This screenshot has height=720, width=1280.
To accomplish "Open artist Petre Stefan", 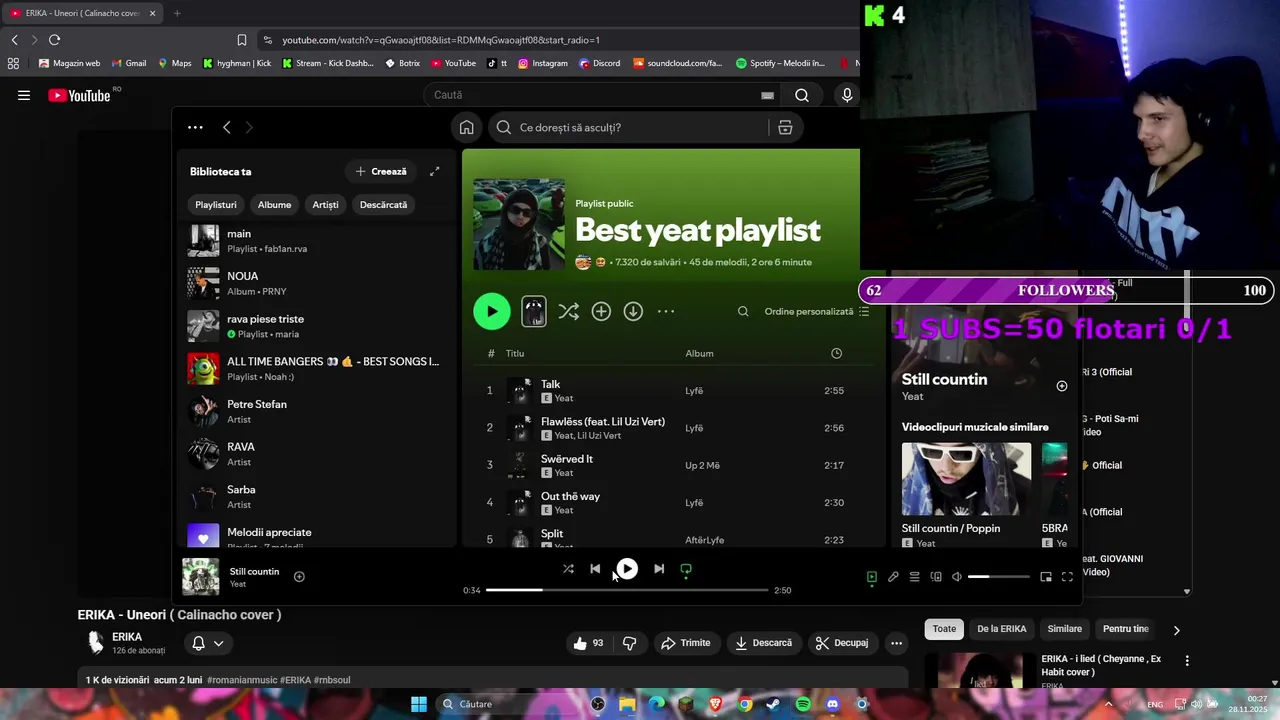I will (315, 411).
